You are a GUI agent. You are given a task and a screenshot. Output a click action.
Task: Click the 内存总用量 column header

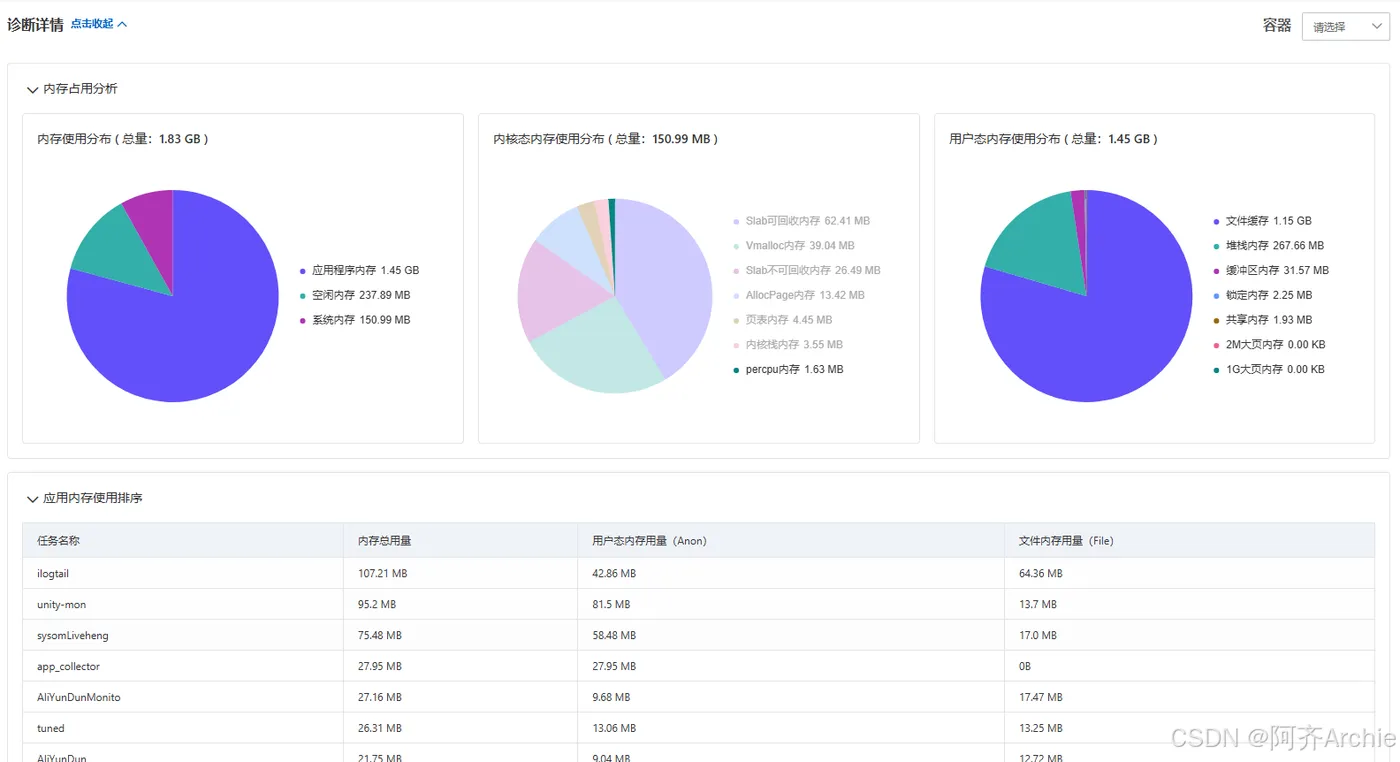pyautogui.click(x=385, y=541)
